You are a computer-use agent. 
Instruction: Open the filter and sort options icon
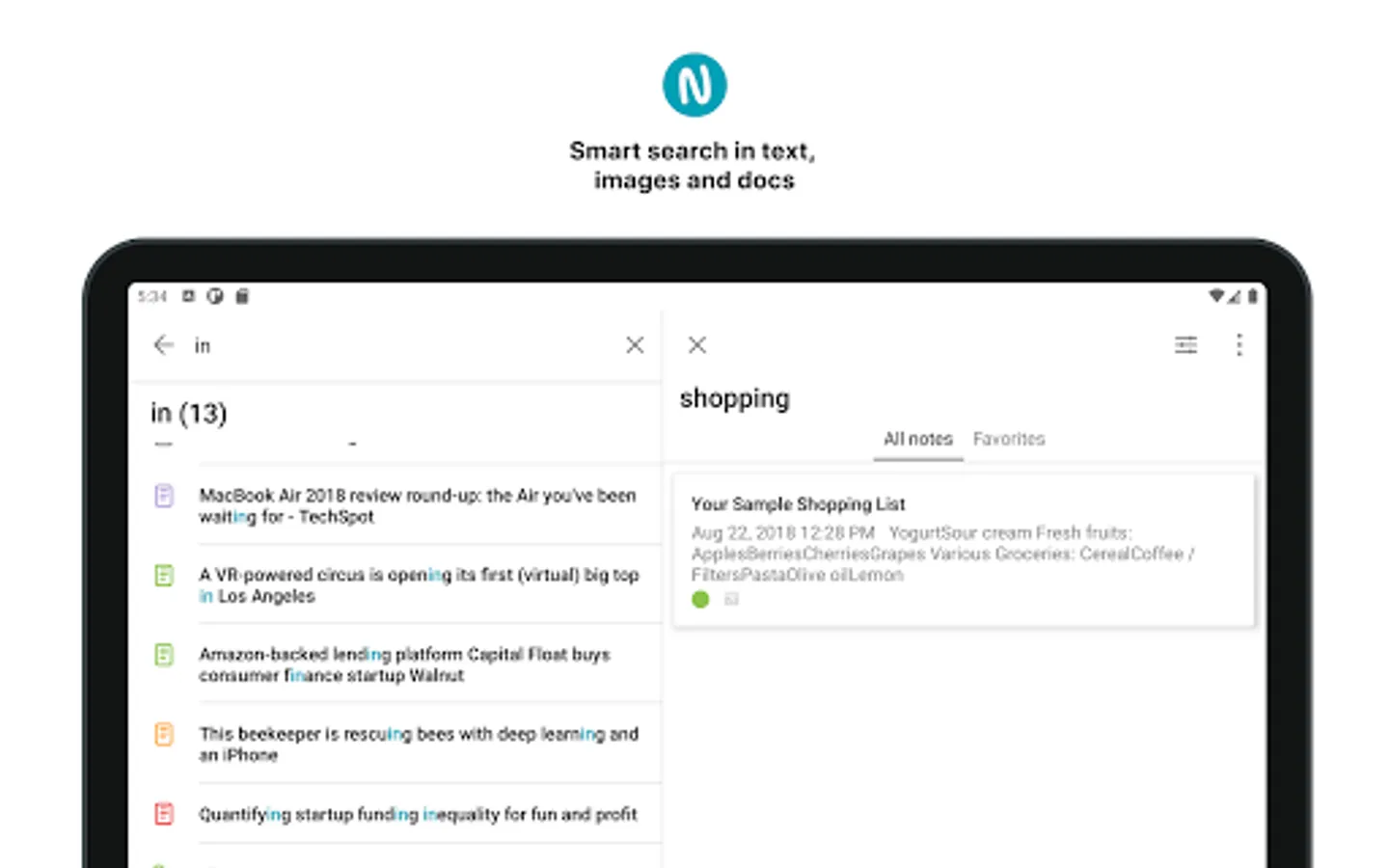1185,345
